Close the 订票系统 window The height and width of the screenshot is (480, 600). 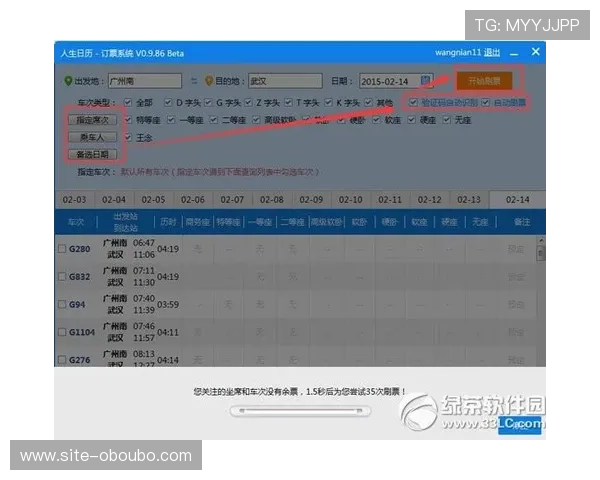coord(535,52)
